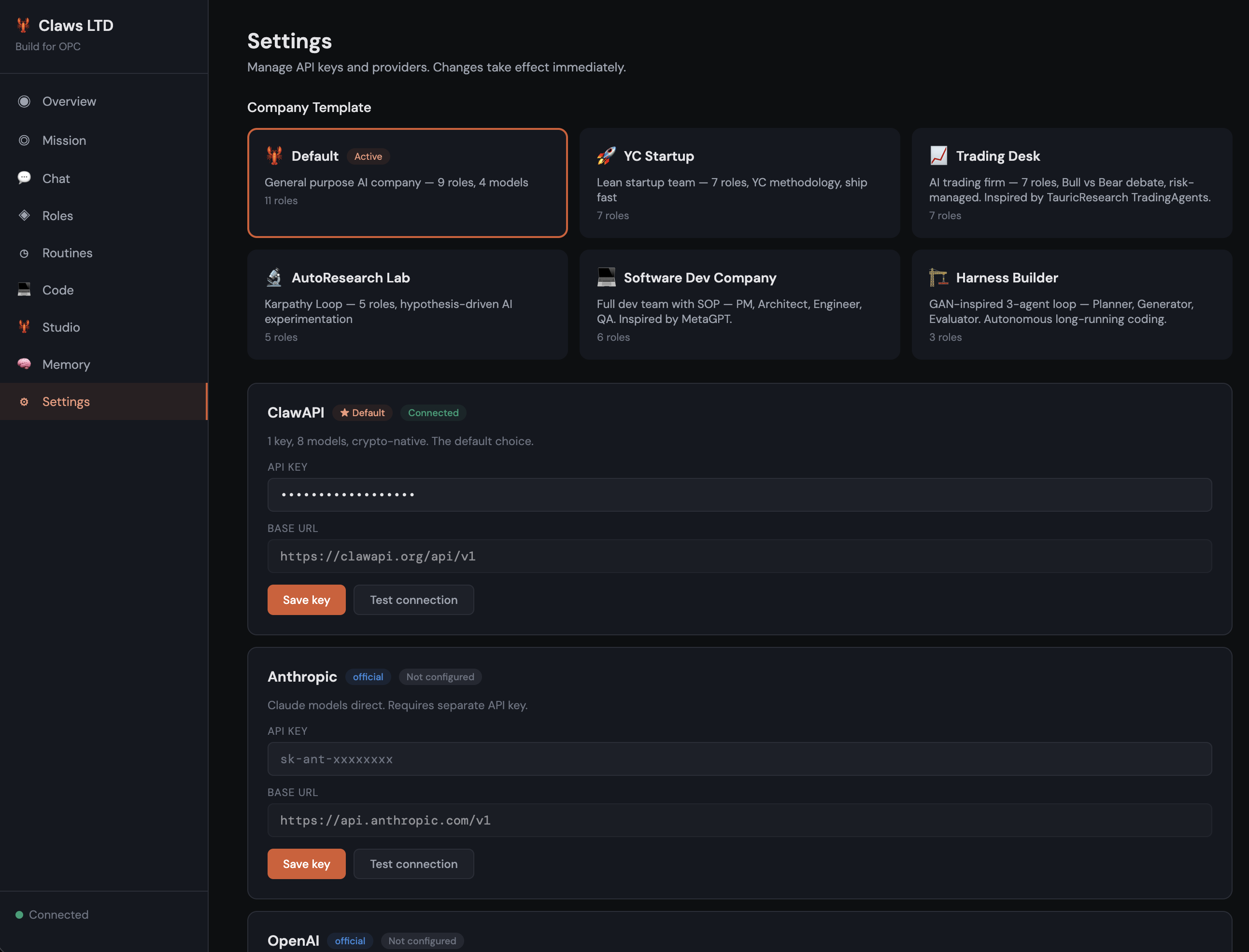Click the AutoResearch Lab microscope icon
The height and width of the screenshot is (952, 1249).
[x=274, y=278]
